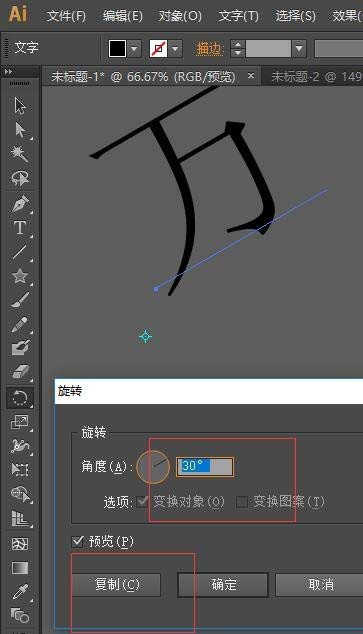Click the angle input field showing 30°
Screen dimensions: 363x634
(x=205, y=467)
